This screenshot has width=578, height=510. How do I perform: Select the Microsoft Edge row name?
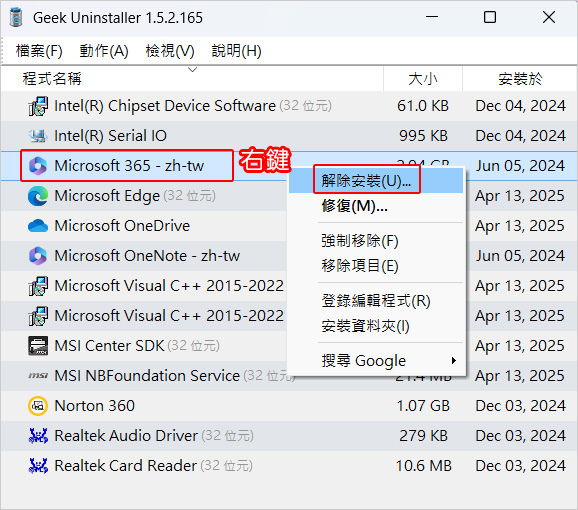107,196
